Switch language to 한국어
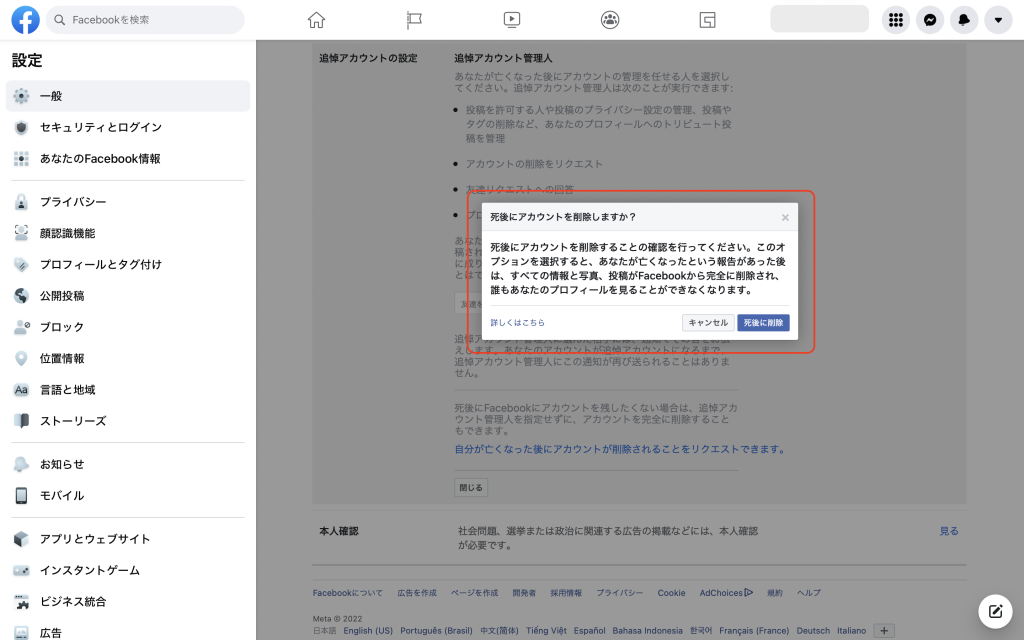The height and width of the screenshot is (640, 1024). coord(701,631)
